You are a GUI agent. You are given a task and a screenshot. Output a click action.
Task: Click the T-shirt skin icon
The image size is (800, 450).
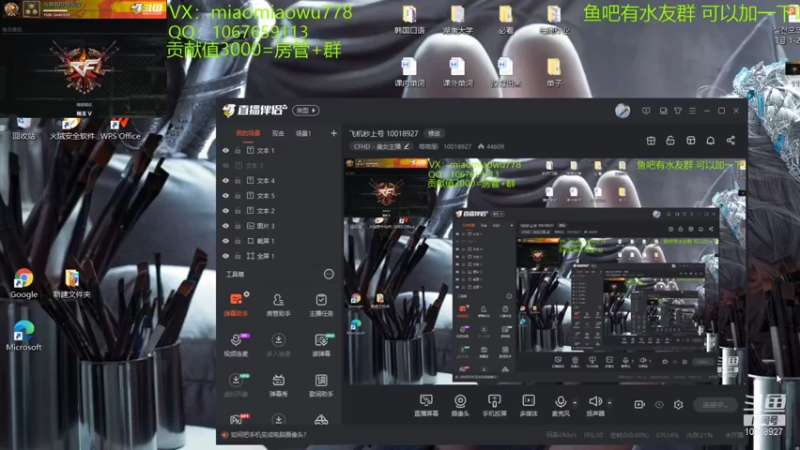coord(678,111)
